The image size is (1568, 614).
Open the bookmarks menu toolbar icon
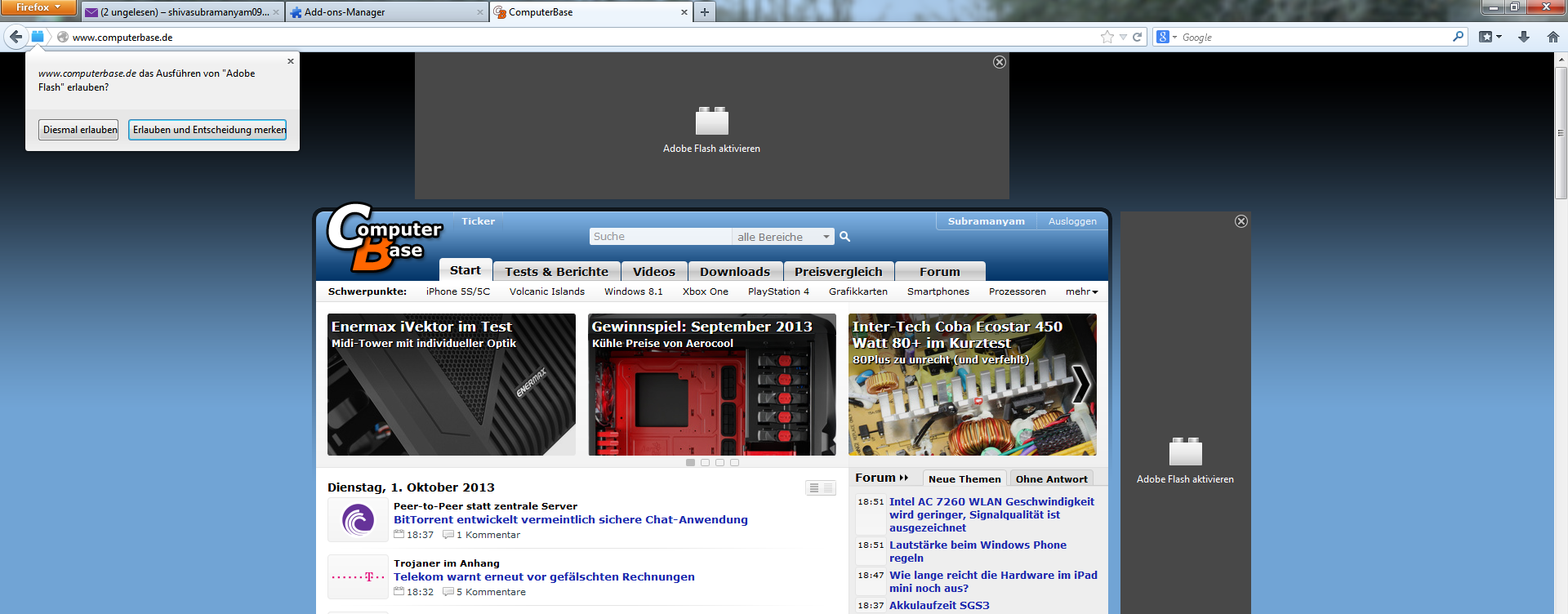click(1490, 37)
